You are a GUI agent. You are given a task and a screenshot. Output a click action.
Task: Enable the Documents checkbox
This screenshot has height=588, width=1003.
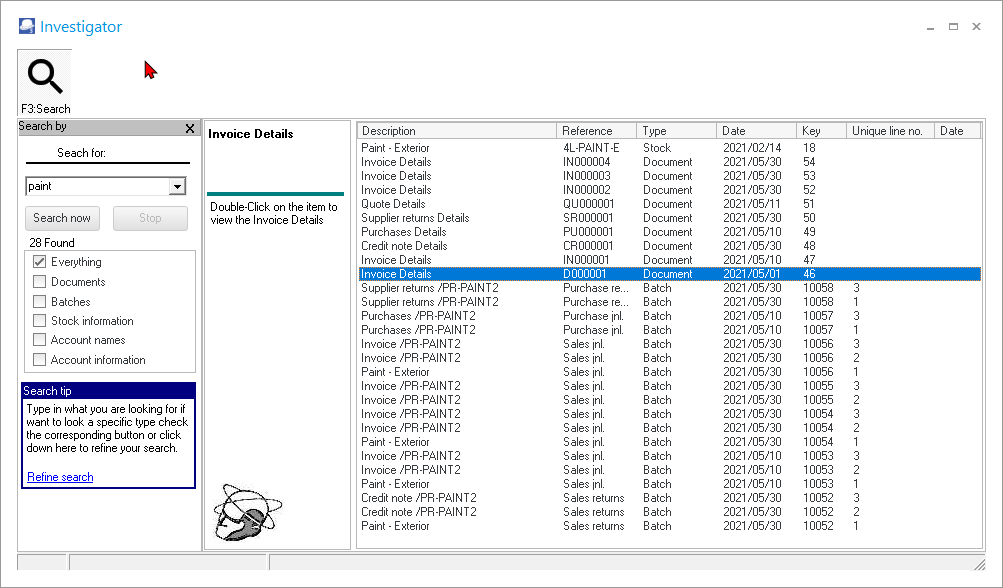coord(40,282)
